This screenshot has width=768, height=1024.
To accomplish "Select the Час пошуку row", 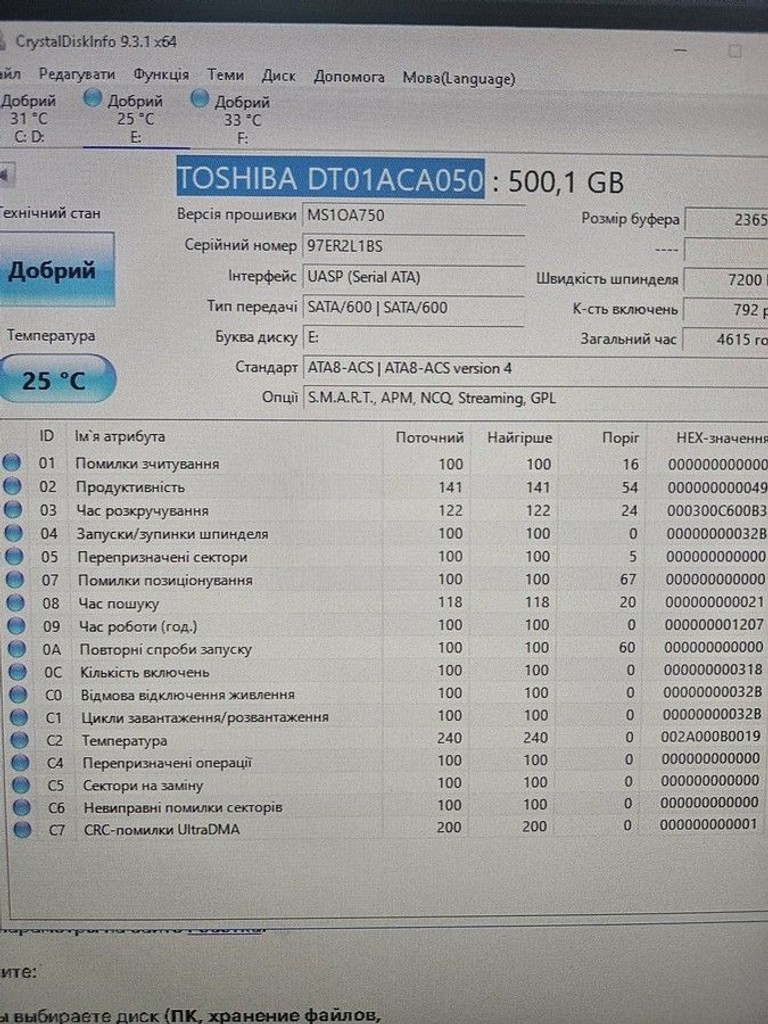I will click(385, 602).
